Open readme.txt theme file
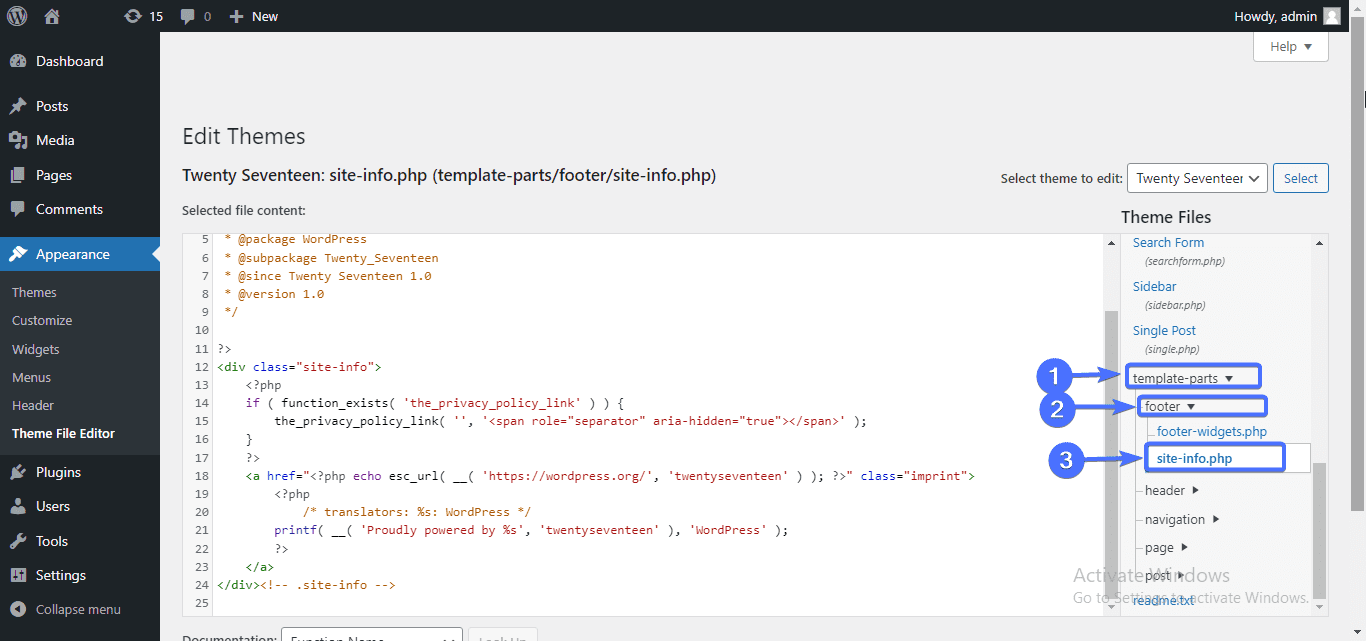The width and height of the screenshot is (1366, 641). (x=1163, y=600)
